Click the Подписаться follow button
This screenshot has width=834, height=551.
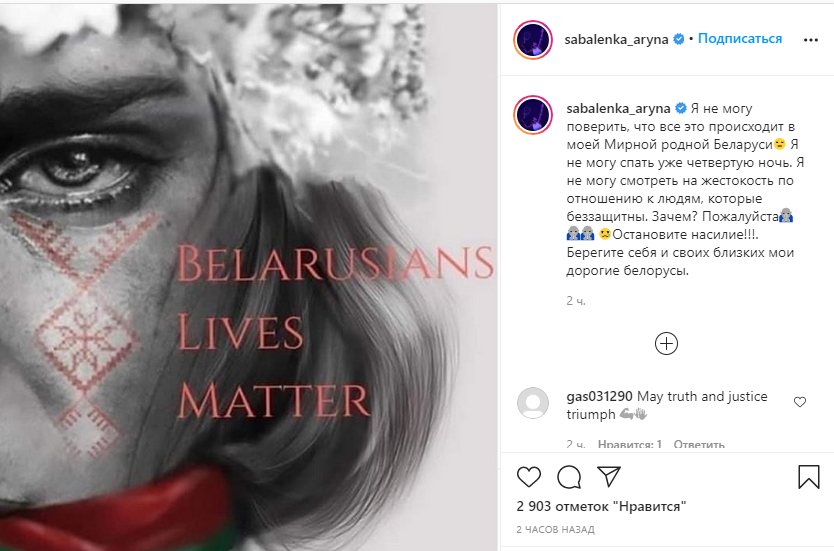point(740,39)
